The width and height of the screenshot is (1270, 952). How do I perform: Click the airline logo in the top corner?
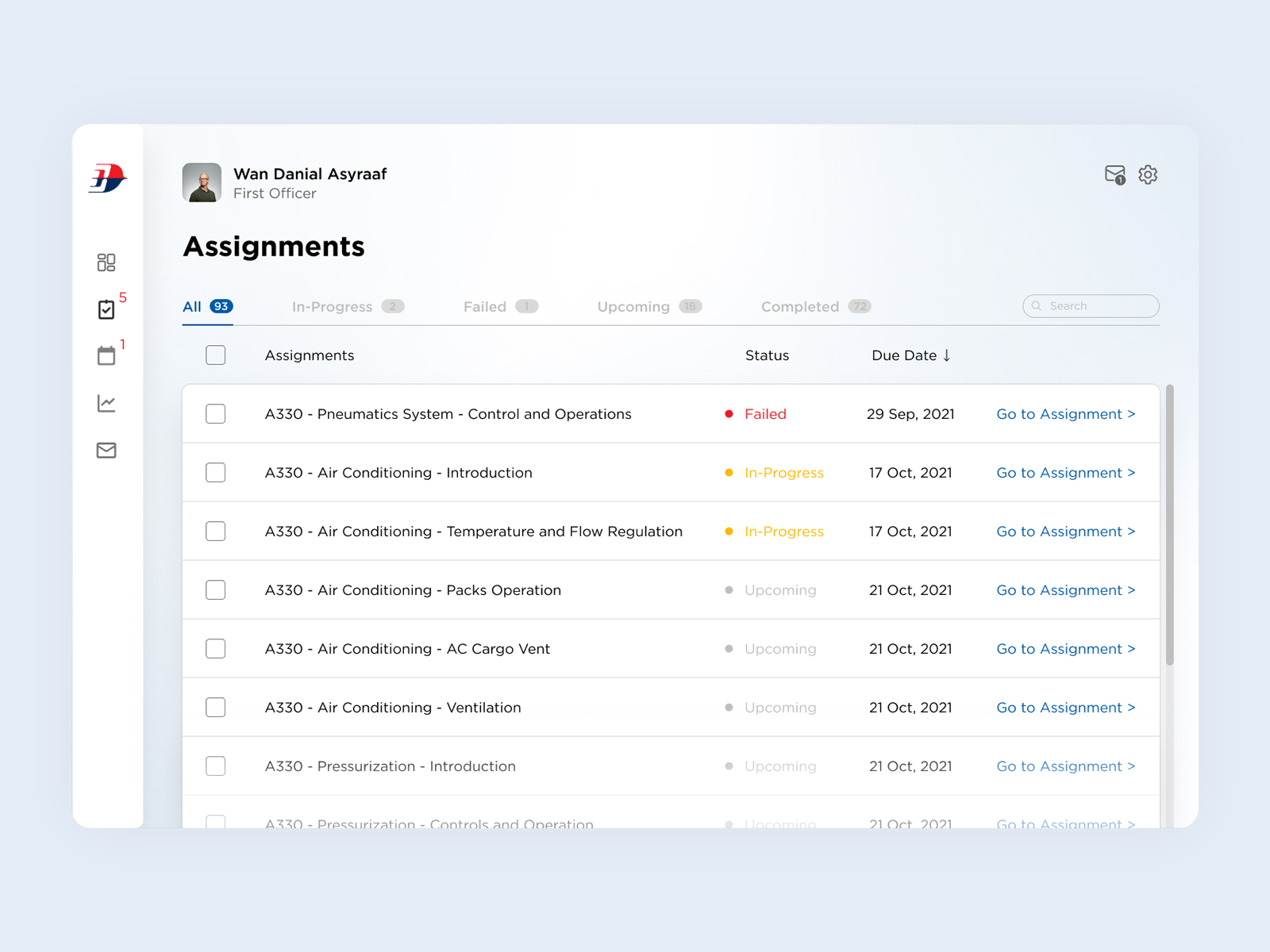click(x=109, y=178)
